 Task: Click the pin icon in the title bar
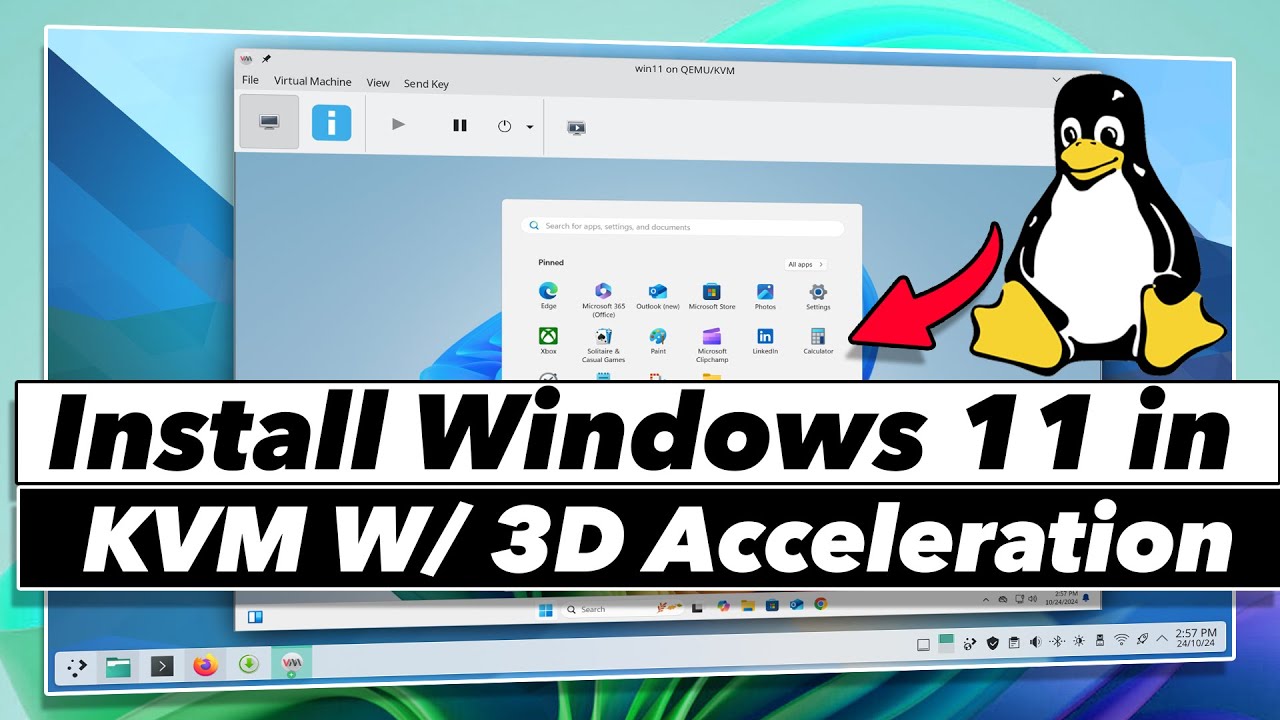tap(266, 60)
